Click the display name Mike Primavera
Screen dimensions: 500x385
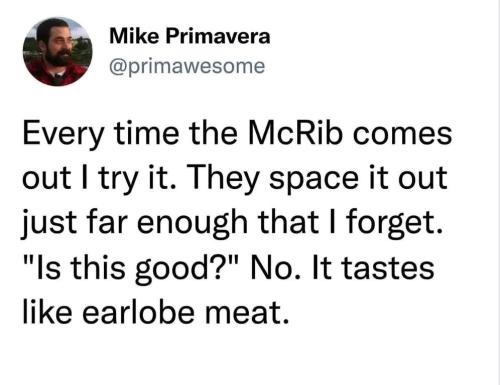tap(190, 36)
